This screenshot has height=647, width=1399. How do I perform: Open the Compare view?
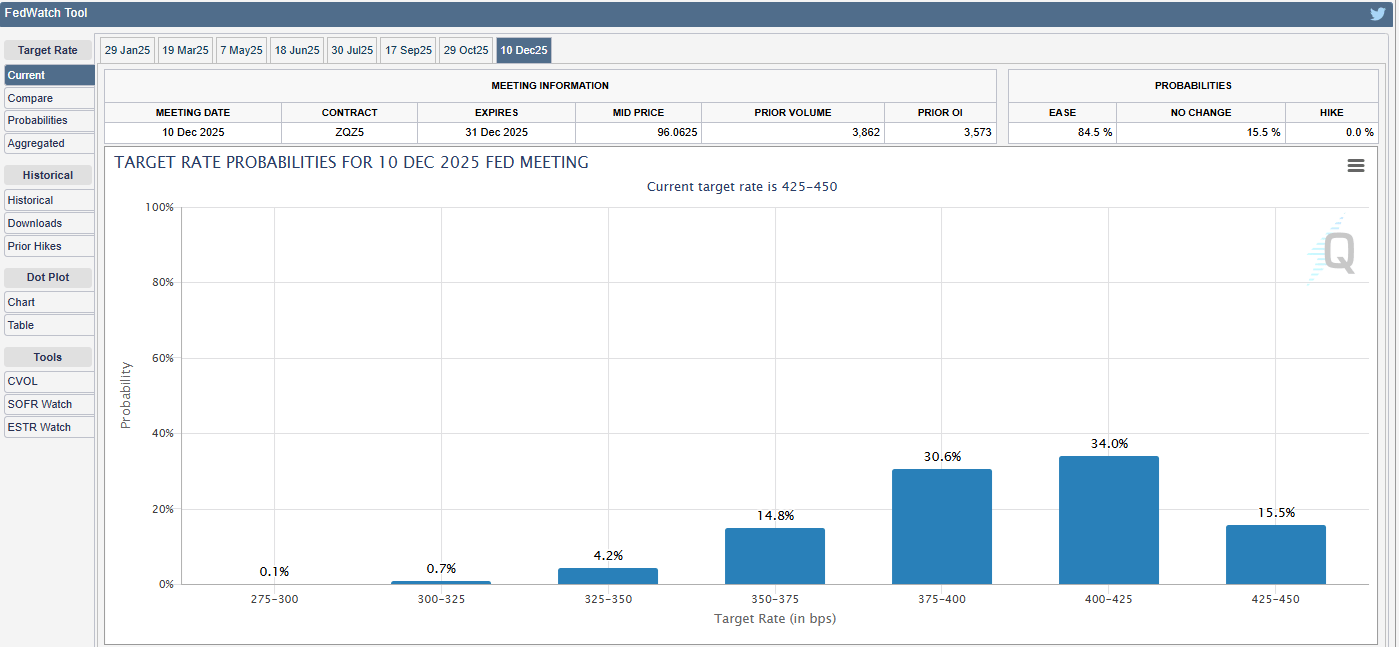coord(48,97)
